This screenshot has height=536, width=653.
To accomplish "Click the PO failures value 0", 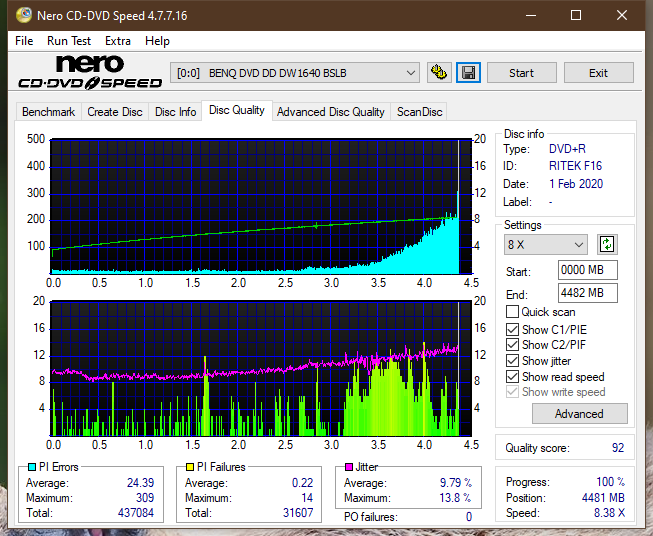I will (x=469, y=517).
